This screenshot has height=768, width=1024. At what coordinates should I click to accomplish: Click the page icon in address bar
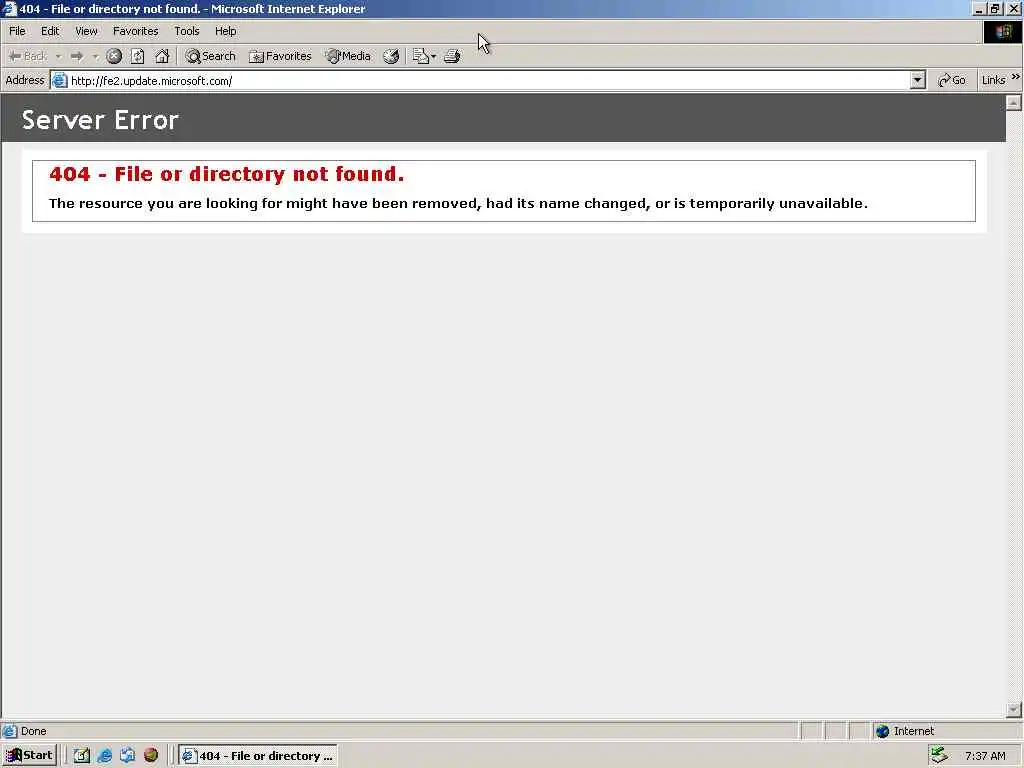tap(59, 80)
